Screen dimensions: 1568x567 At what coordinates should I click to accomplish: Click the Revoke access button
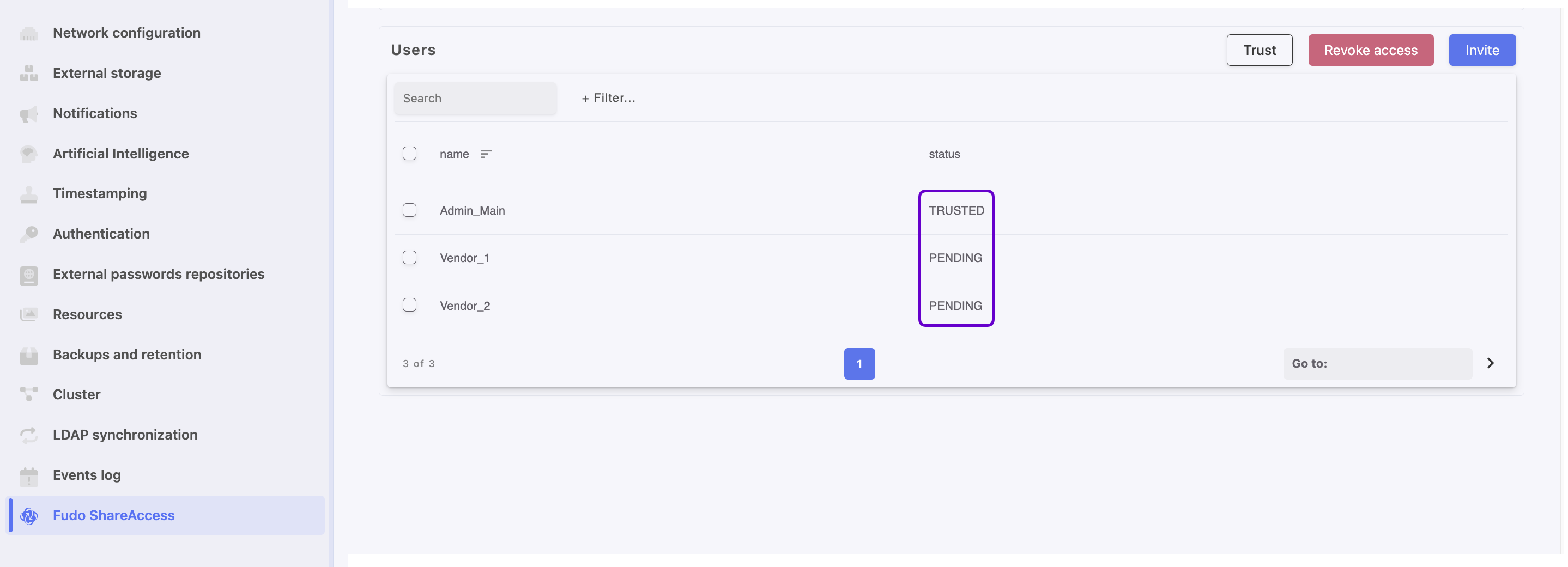(x=1371, y=50)
